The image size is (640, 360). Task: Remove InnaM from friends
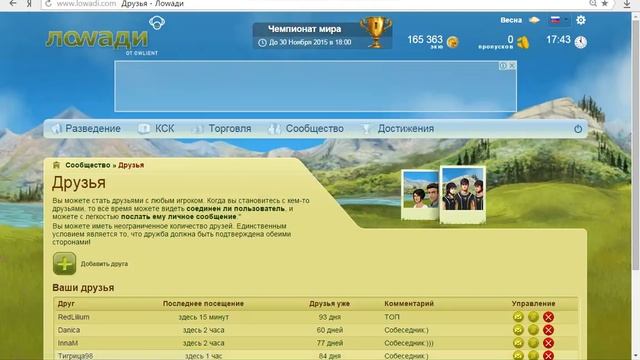(x=549, y=343)
